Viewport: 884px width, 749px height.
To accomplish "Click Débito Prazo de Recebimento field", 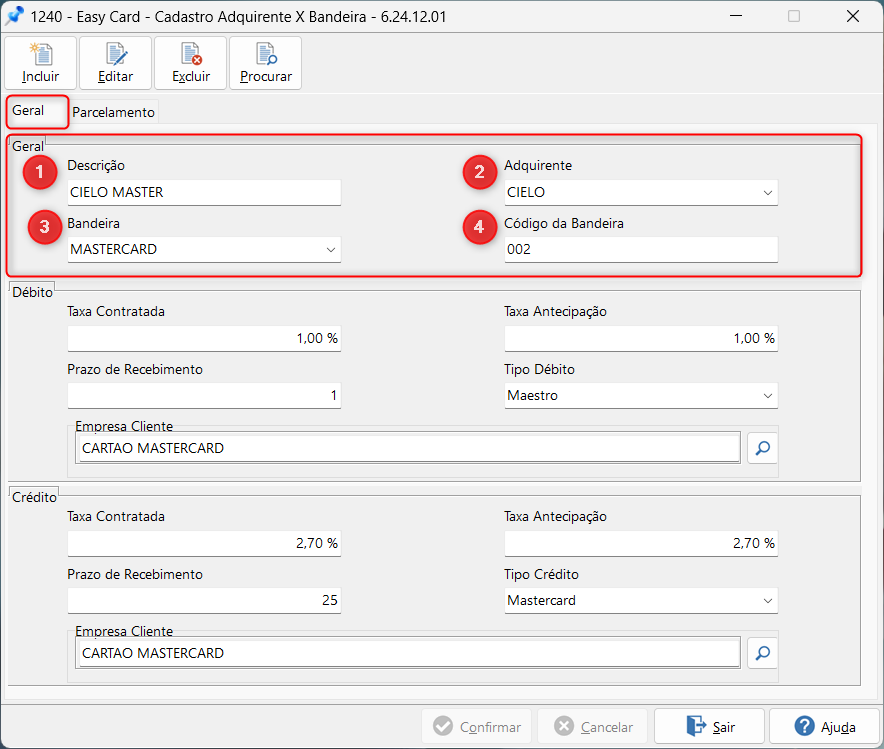I will pyautogui.click(x=204, y=395).
